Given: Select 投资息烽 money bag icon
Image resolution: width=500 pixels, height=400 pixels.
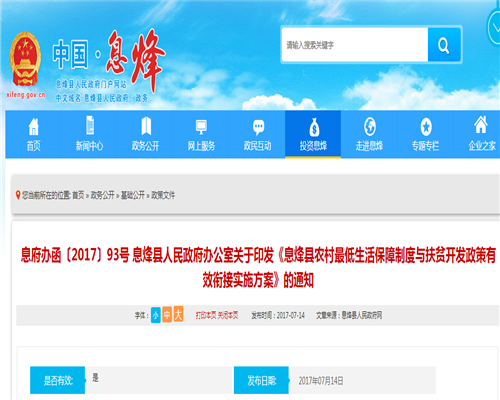Looking at the screenshot, I should click(x=314, y=127).
